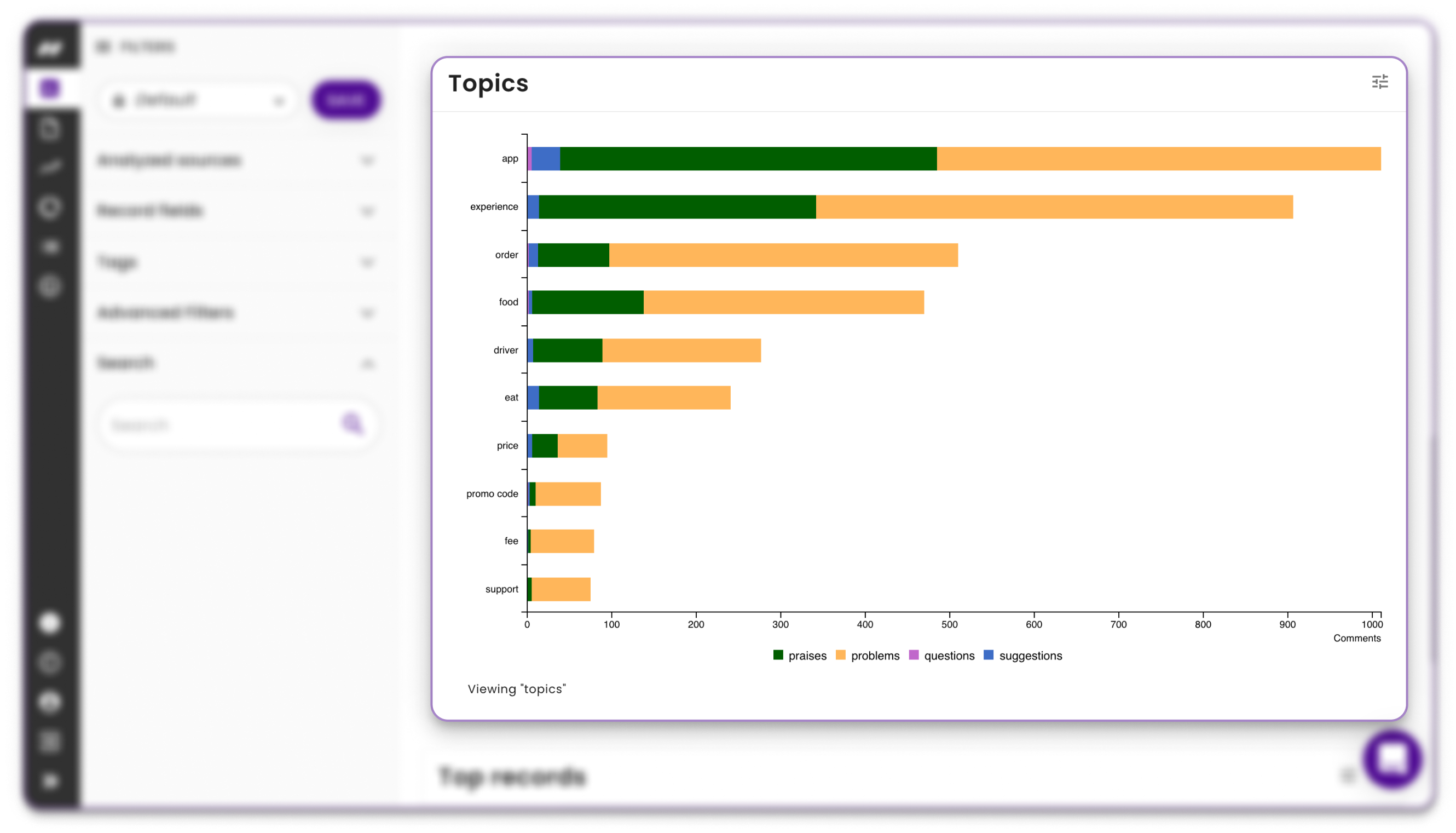
Task: Toggle the suggestions legend entry
Action: 1022,656
